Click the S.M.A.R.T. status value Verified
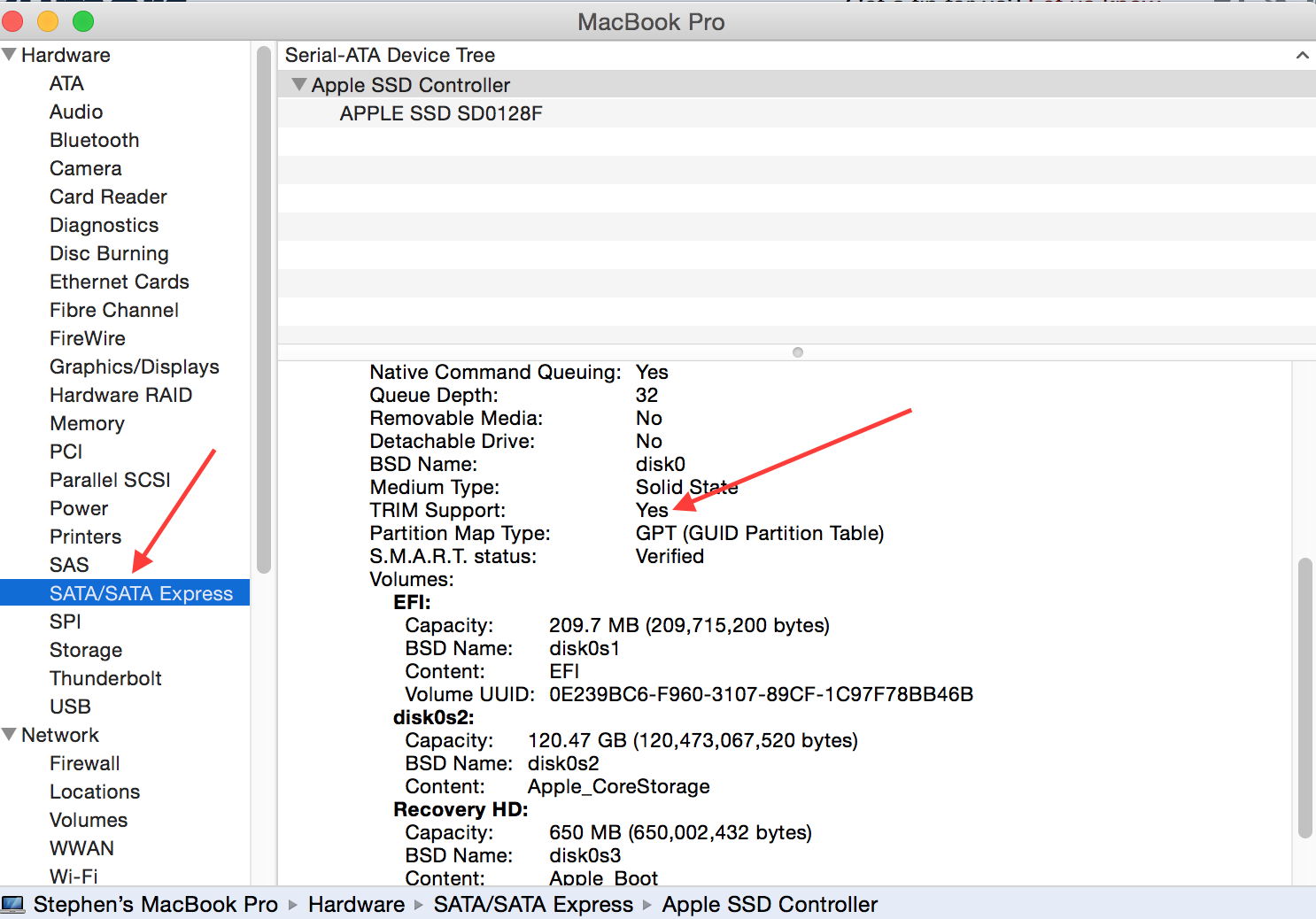The height and width of the screenshot is (919, 1316). 670,556
